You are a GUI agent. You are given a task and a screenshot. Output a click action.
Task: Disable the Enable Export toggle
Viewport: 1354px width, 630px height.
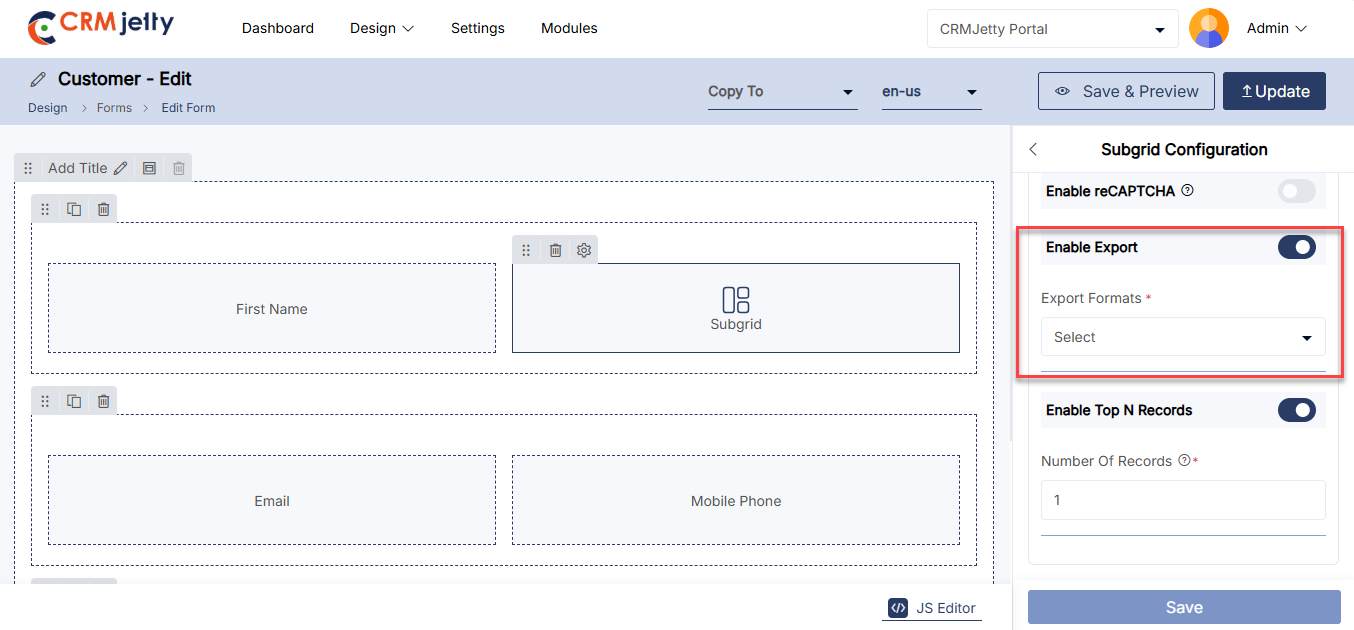click(x=1296, y=247)
